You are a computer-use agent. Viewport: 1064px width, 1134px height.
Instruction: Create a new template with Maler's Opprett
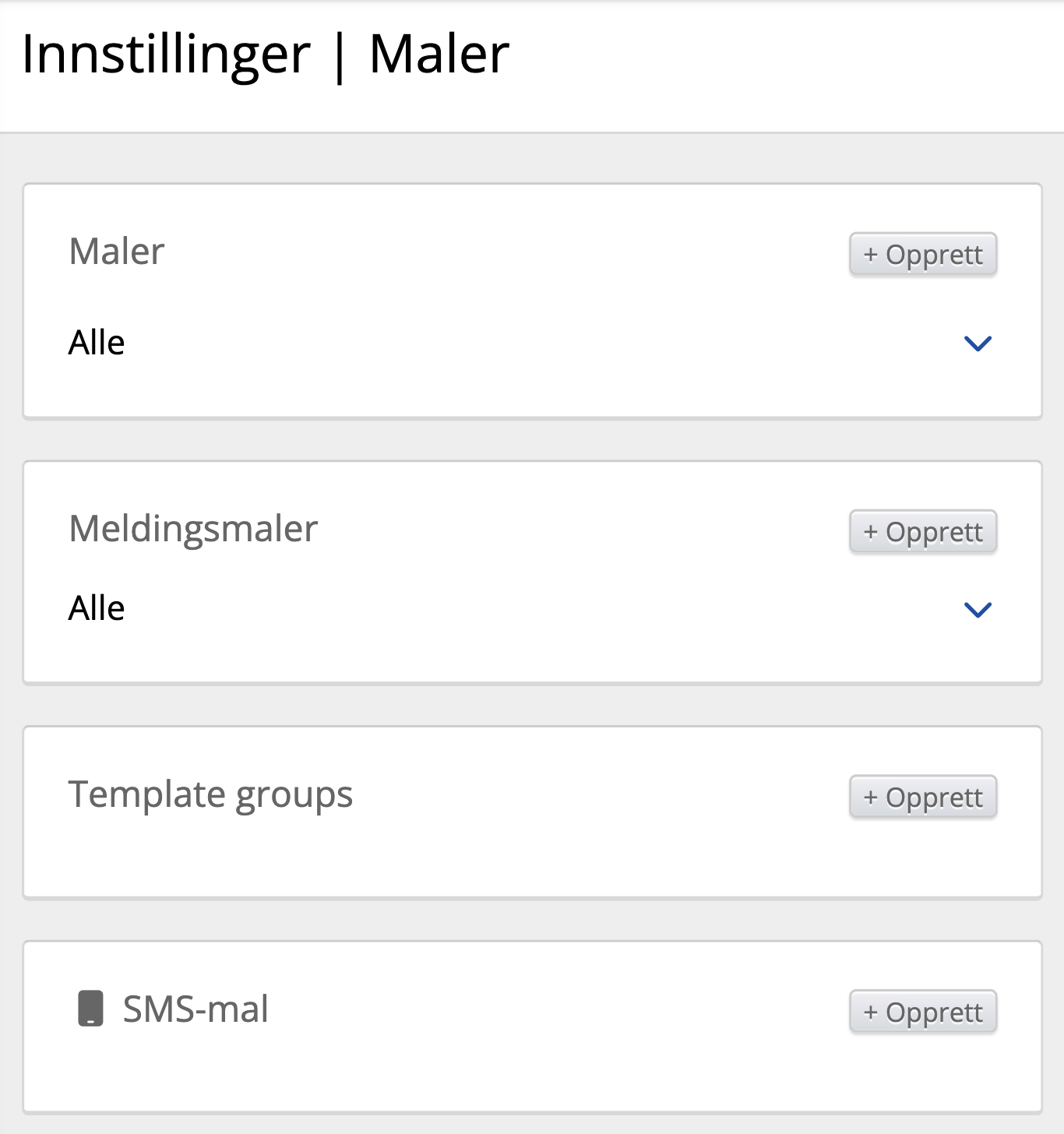pos(923,254)
